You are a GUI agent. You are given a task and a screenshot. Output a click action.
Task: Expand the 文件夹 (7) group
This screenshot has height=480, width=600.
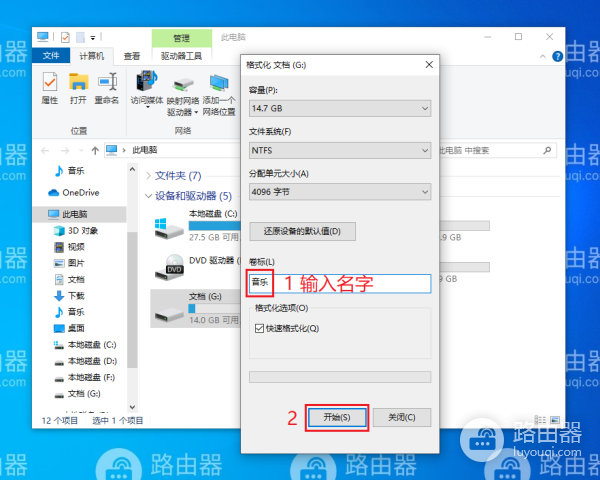coord(148,176)
